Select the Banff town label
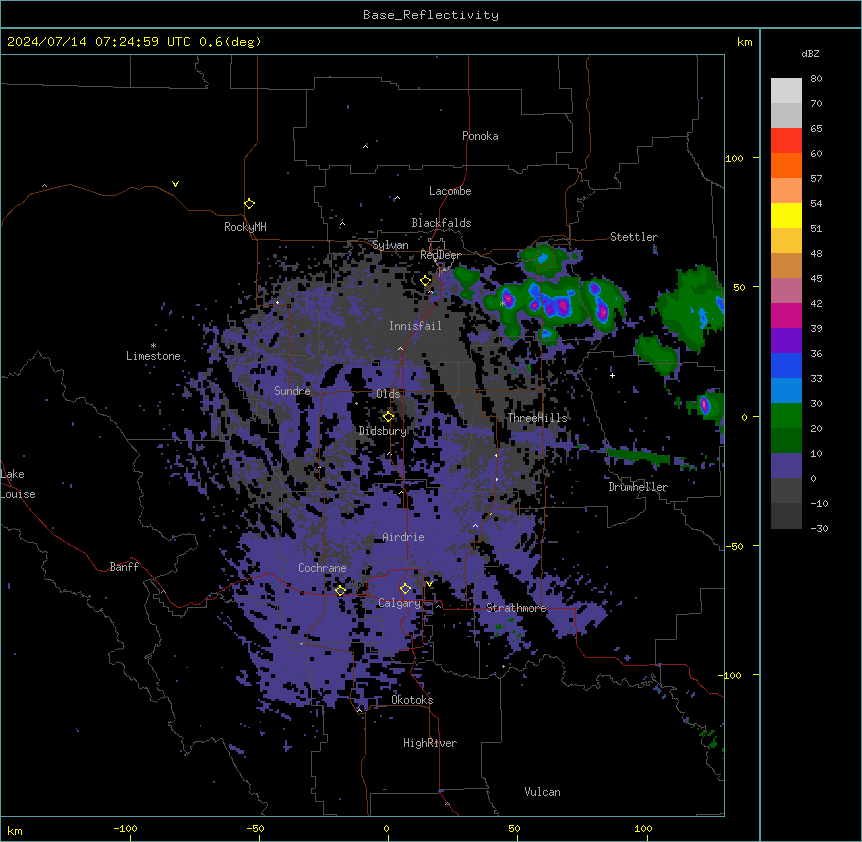Screen dimensions: 862x842 tap(124, 567)
